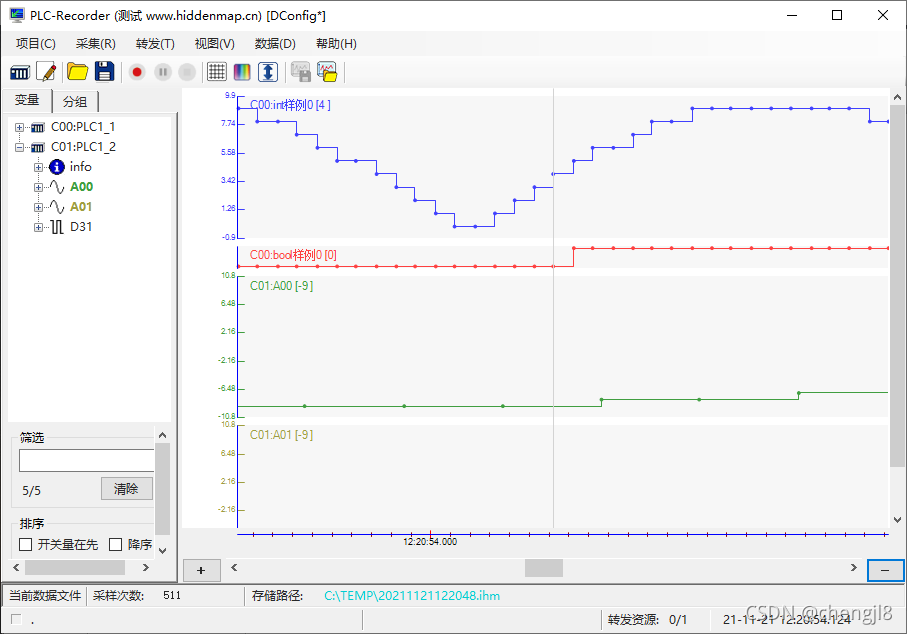Click the chart vertical scrollbar up arrow

point(897,97)
